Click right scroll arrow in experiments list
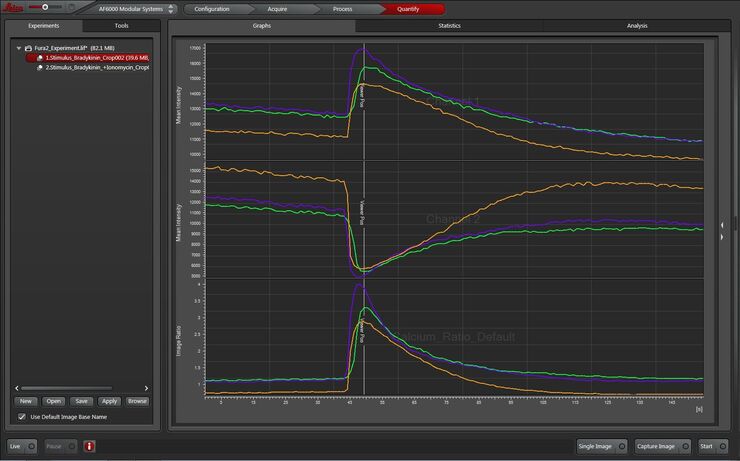This screenshot has width=740, height=461. [146, 388]
